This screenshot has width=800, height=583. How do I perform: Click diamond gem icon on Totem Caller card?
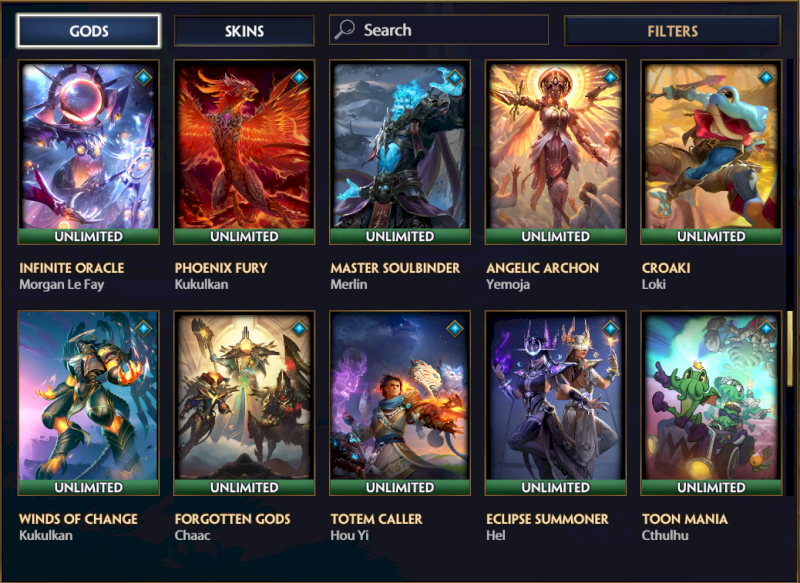coord(455,328)
